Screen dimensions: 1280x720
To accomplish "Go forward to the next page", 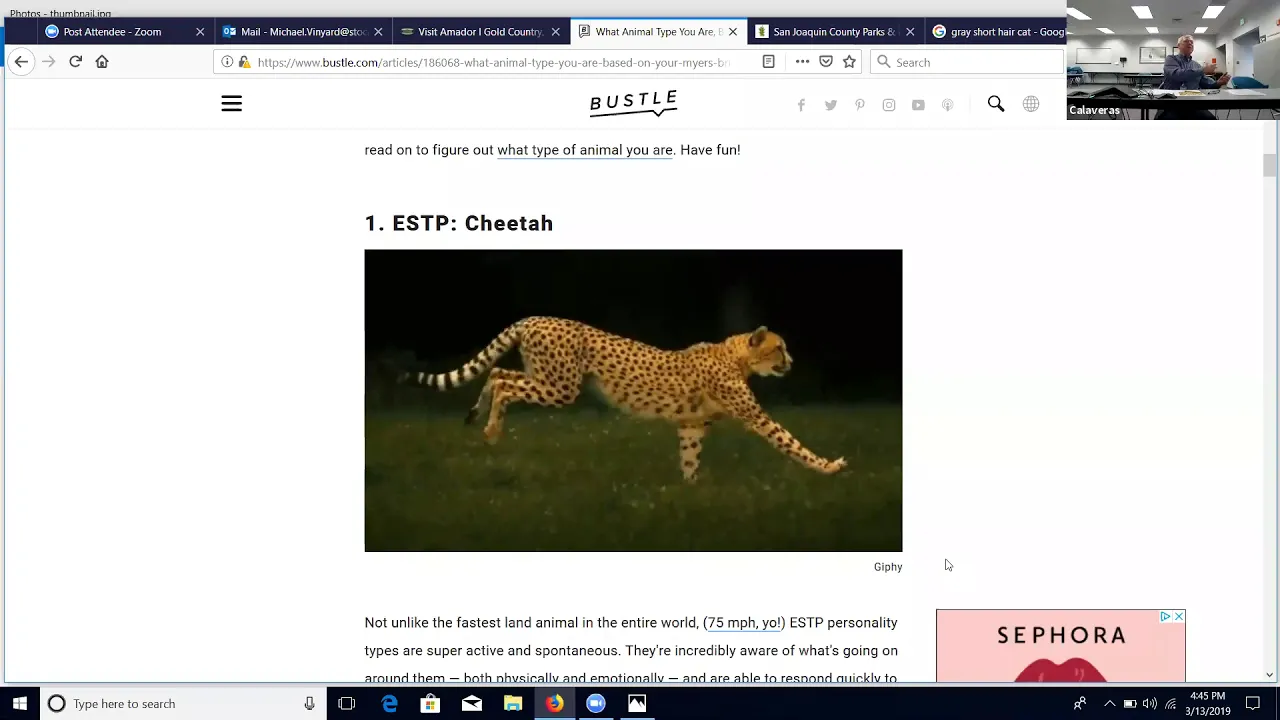I will tap(48, 62).
